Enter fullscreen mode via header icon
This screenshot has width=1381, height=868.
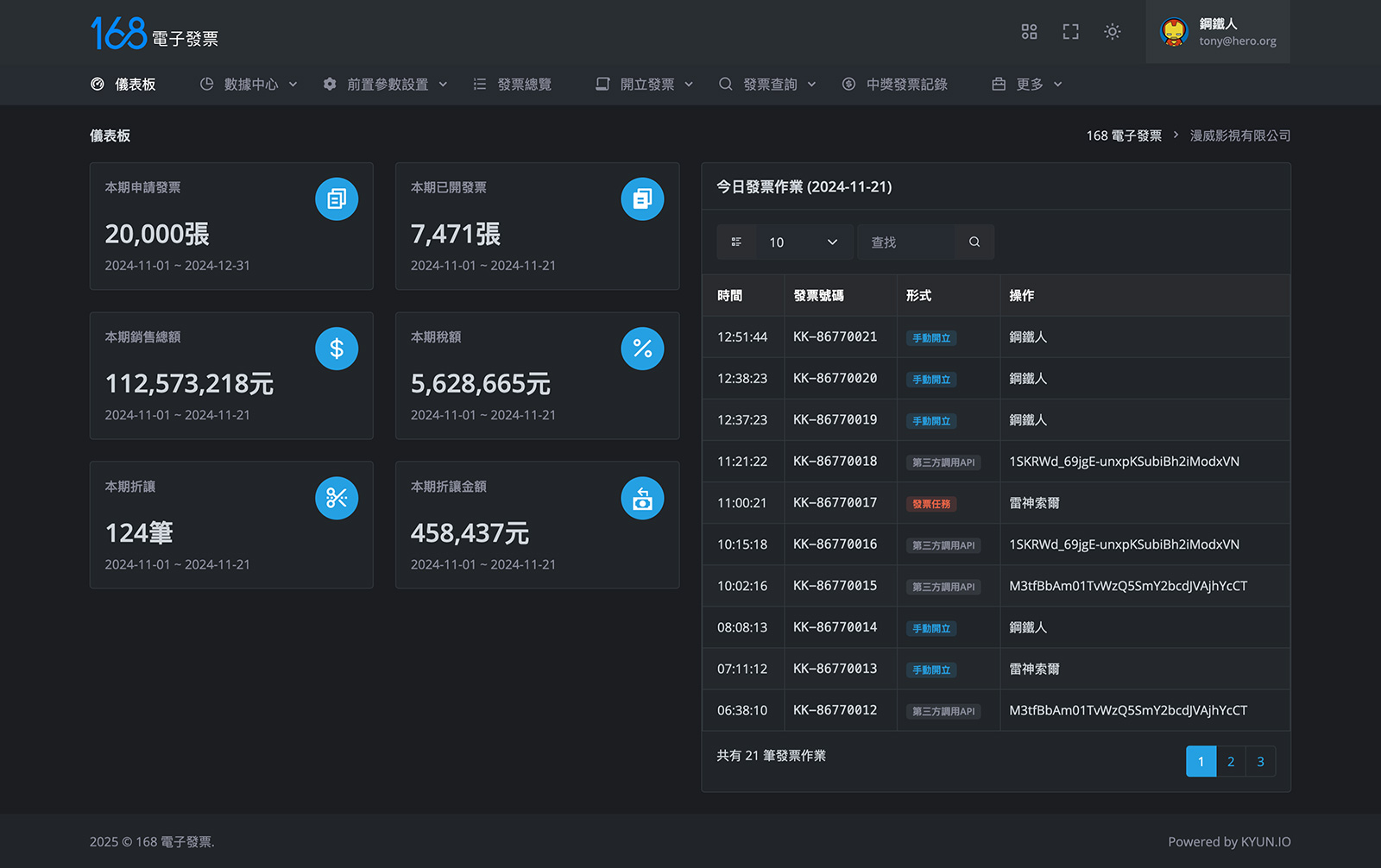tap(1070, 32)
